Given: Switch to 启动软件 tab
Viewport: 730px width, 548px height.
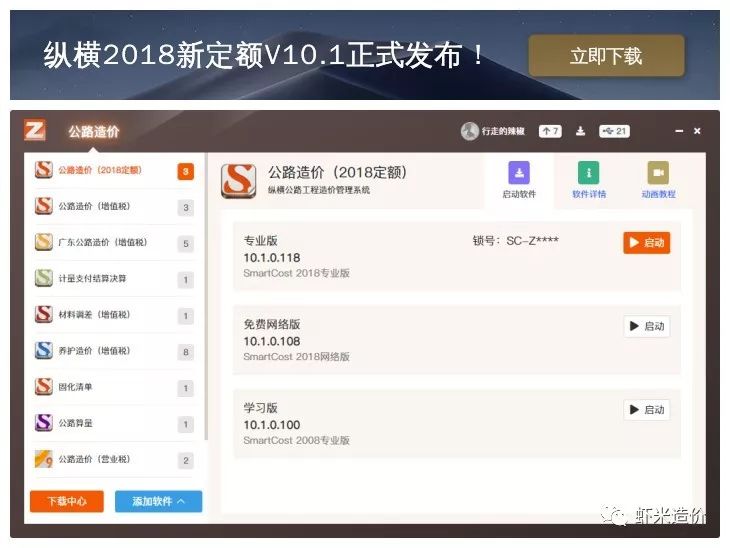Looking at the screenshot, I should 519,180.
